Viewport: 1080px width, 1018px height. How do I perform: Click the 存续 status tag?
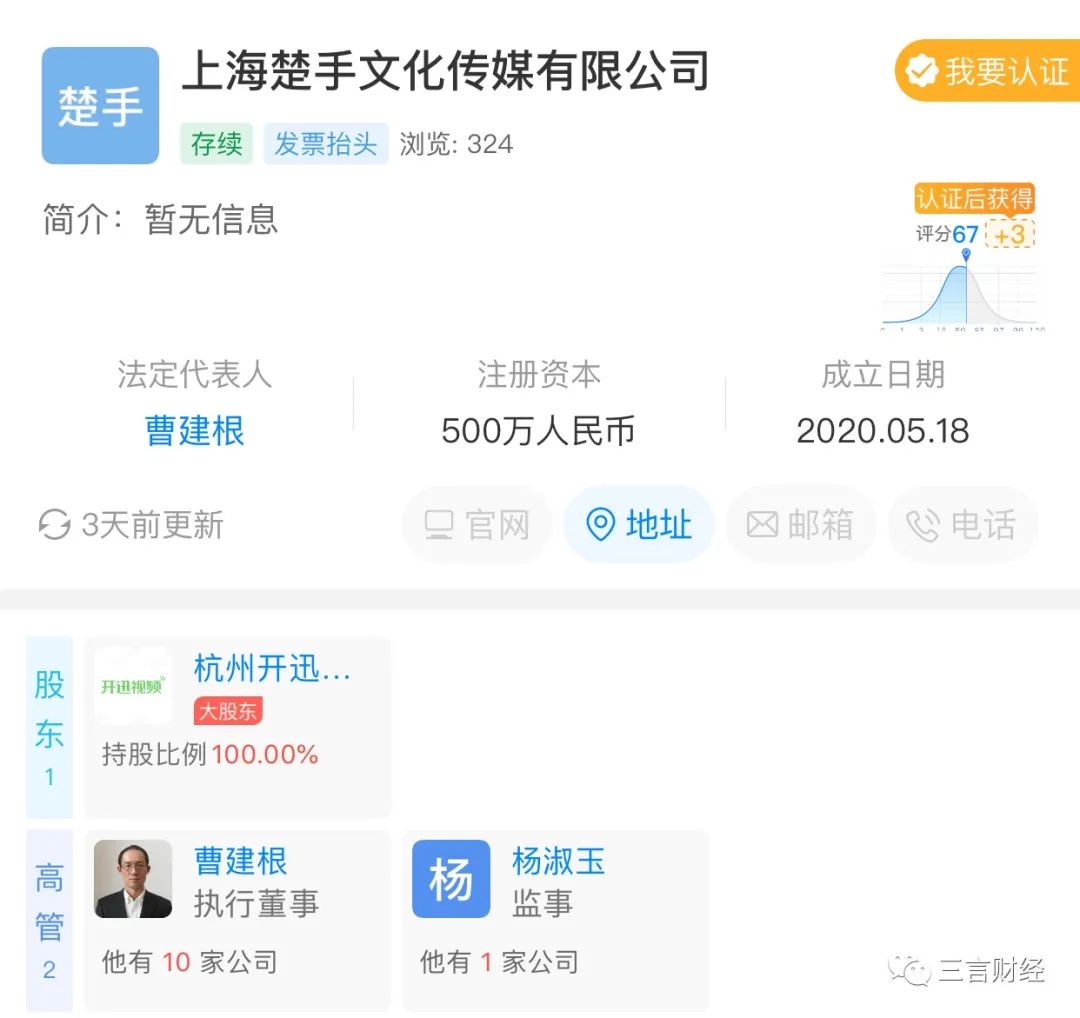tap(216, 144)
